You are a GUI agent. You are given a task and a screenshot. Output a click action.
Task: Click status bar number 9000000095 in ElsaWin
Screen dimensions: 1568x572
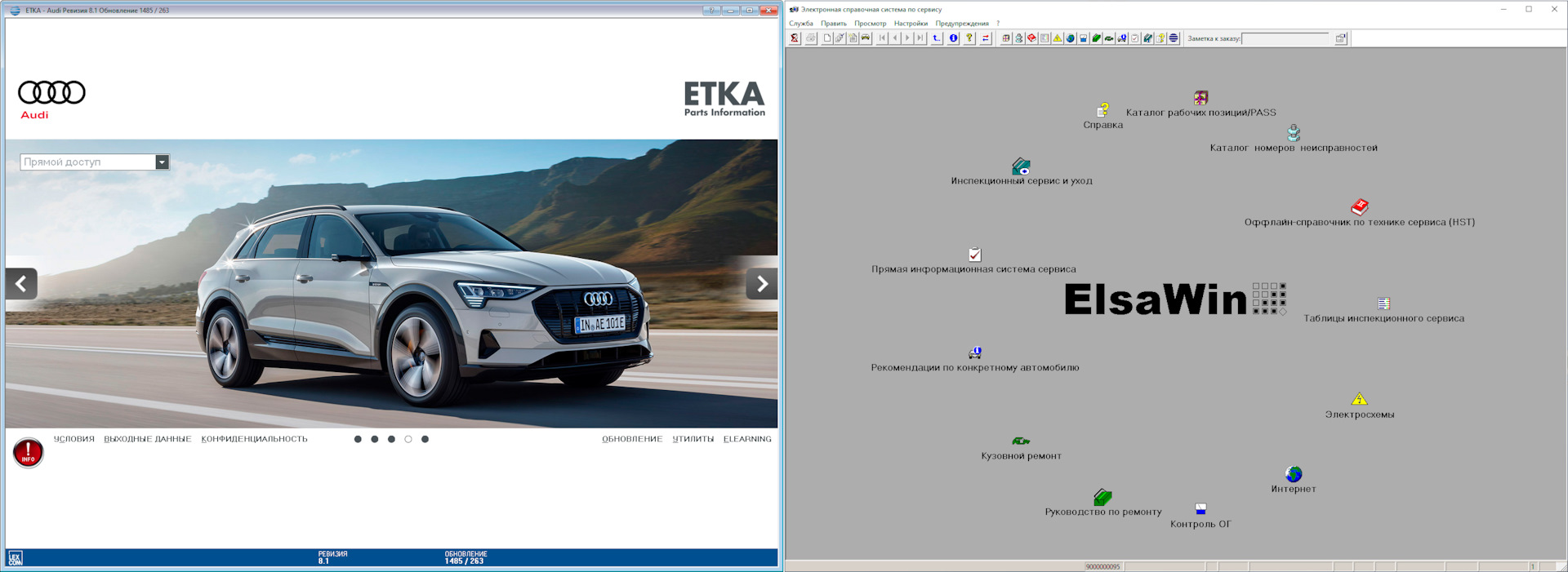pyautogui.click(x=1102, y=566)
